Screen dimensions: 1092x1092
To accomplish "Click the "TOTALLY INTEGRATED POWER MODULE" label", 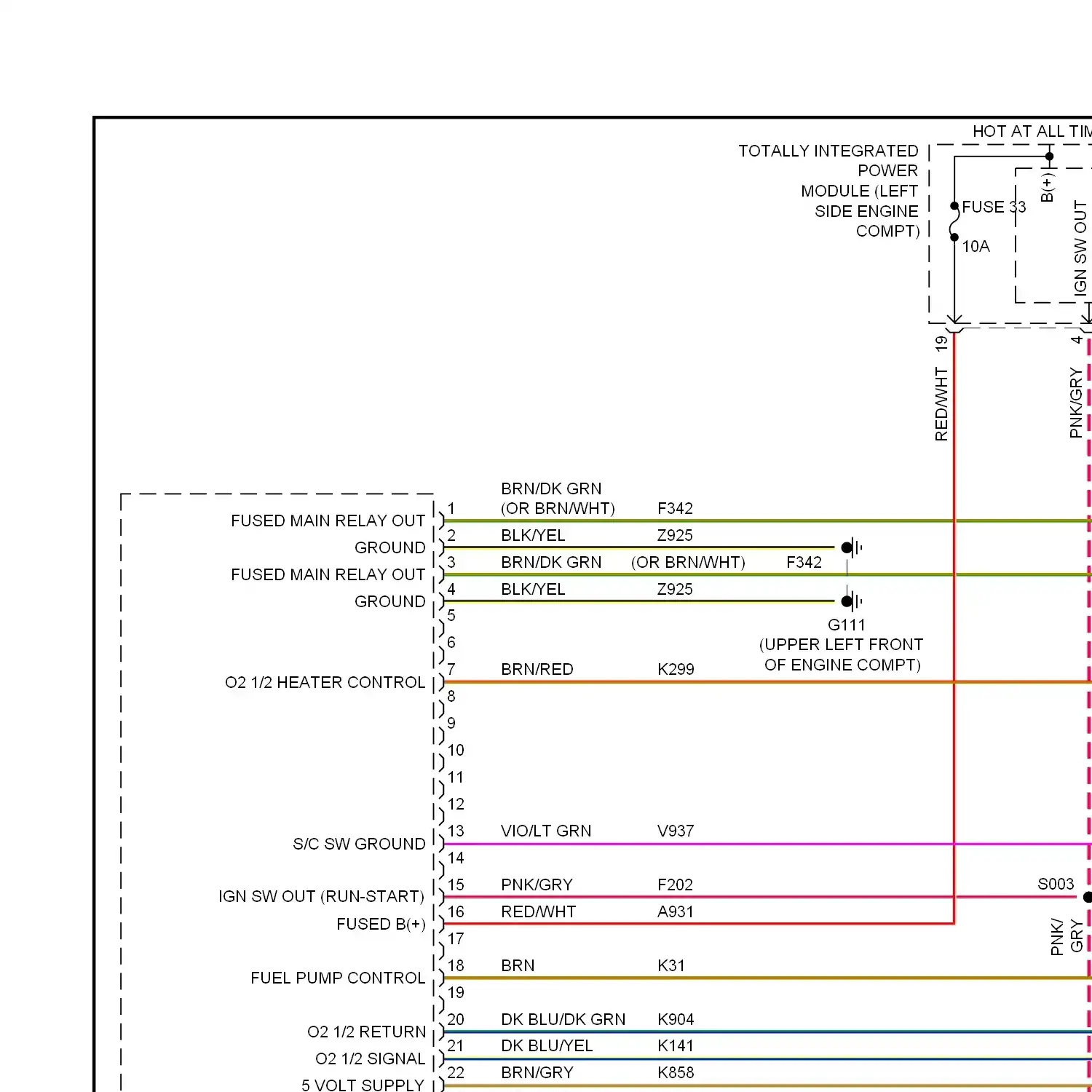I will 829,191.
